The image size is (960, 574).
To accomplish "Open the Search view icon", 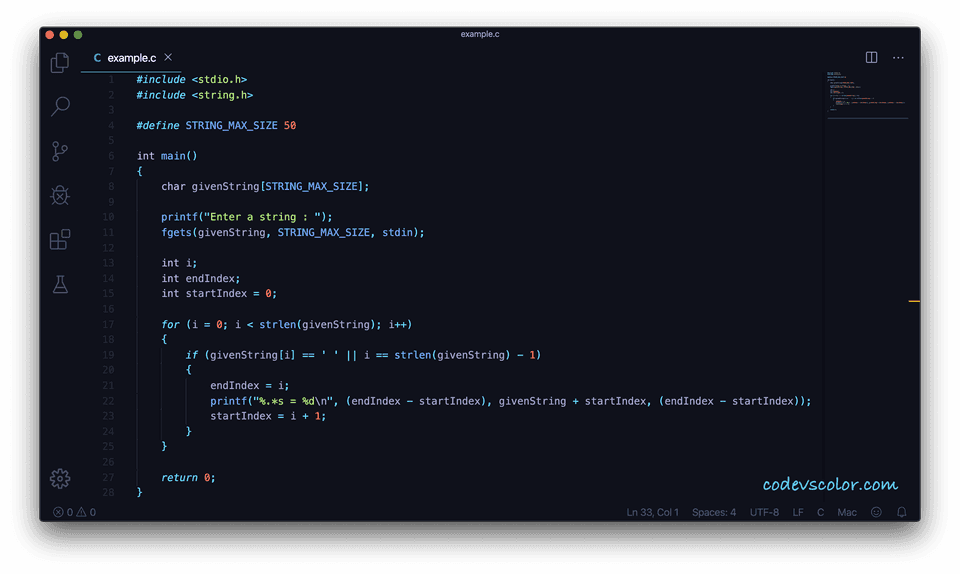I will 60,106.
